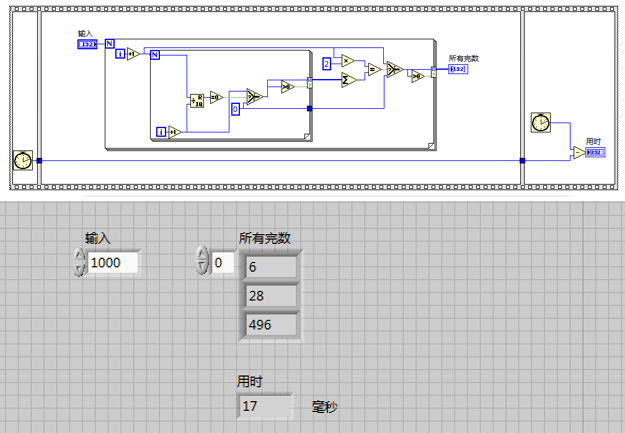Click the array index field showing 0
Image resolution: width=625 pixels, height=433 pixels.
222,262
